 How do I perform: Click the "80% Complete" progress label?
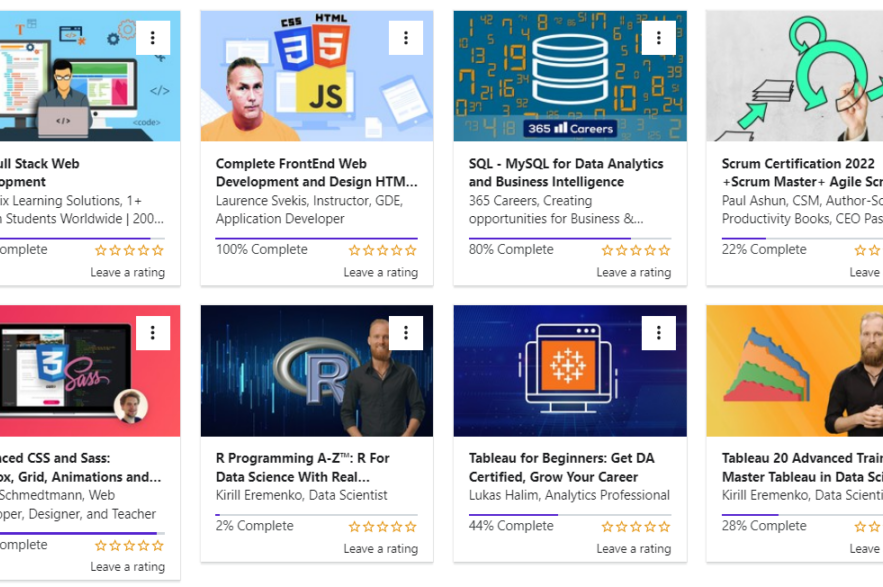click(x=511, y=250)
